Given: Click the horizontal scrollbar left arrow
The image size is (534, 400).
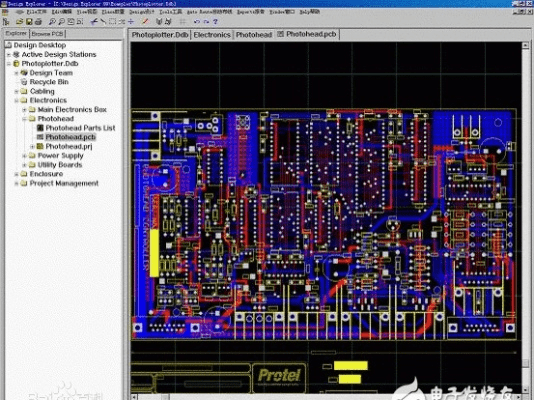Looking at the screenshot, I should 134,397.
